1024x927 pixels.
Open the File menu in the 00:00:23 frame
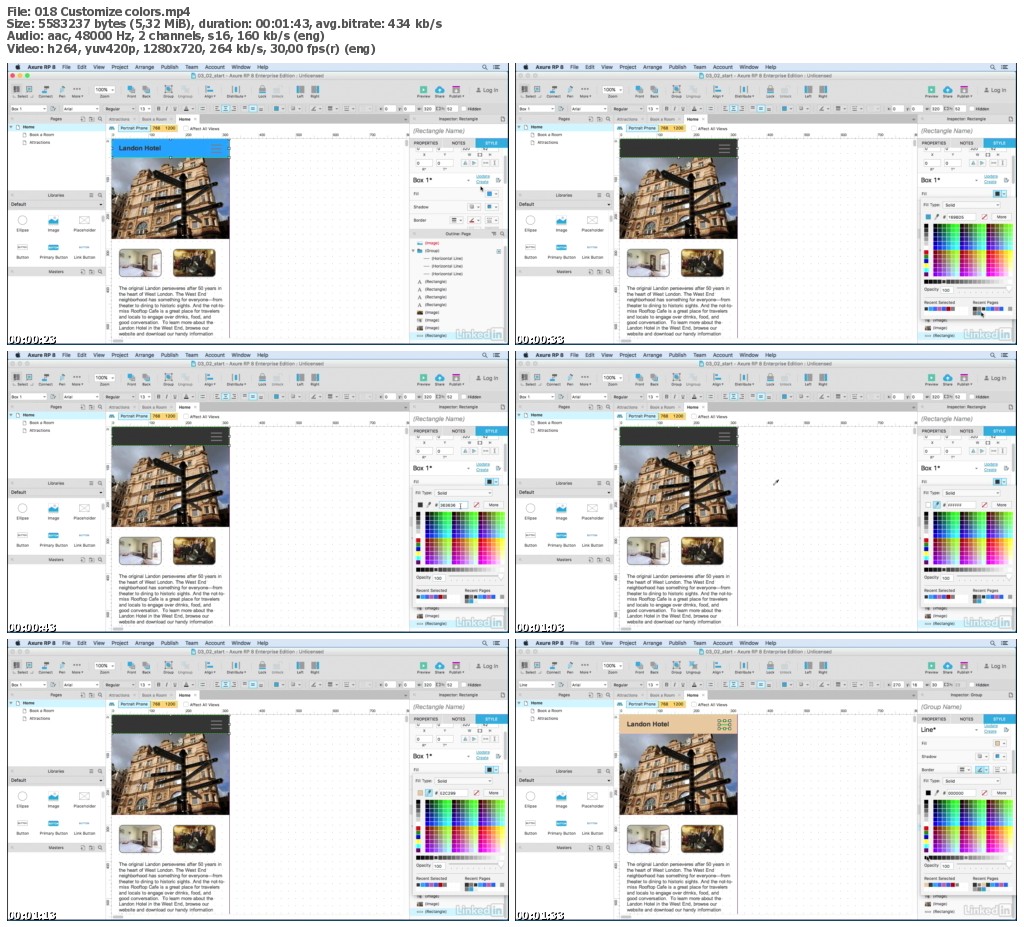66,67
